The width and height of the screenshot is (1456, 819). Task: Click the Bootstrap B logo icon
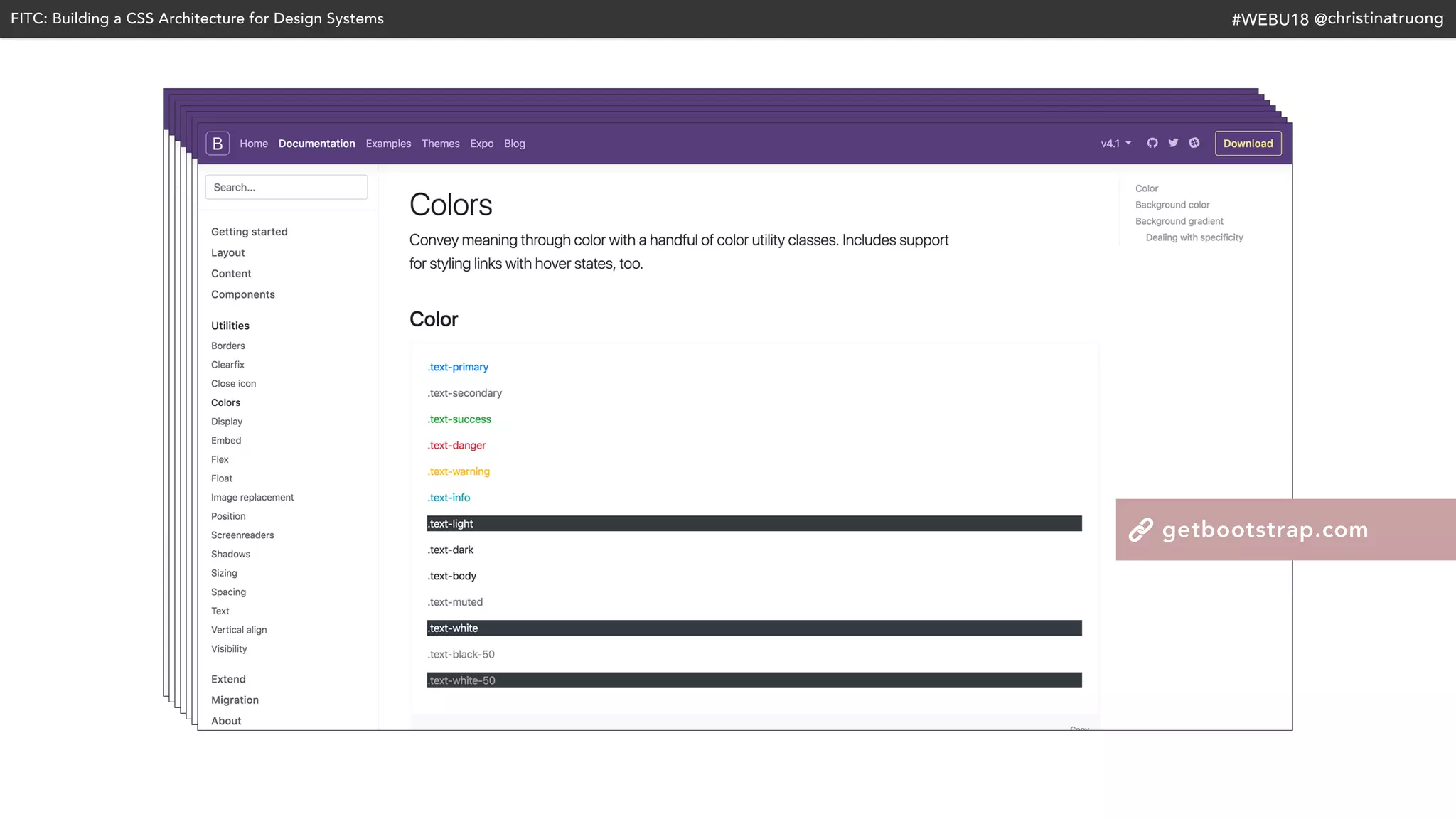pyautogui.click(x=218, y=144)
